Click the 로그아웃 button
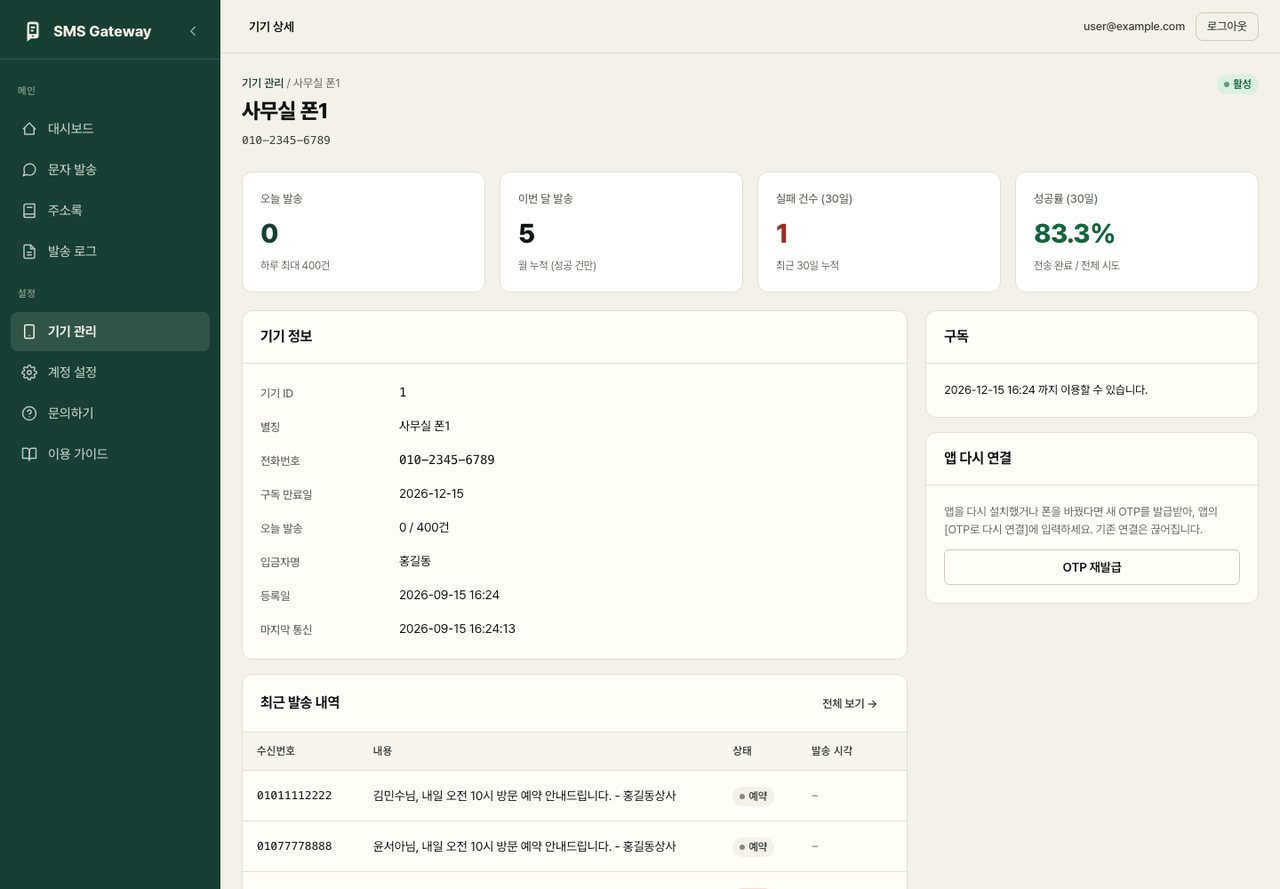Viewport: 1280px width, 889px height. click(1227, 27)
